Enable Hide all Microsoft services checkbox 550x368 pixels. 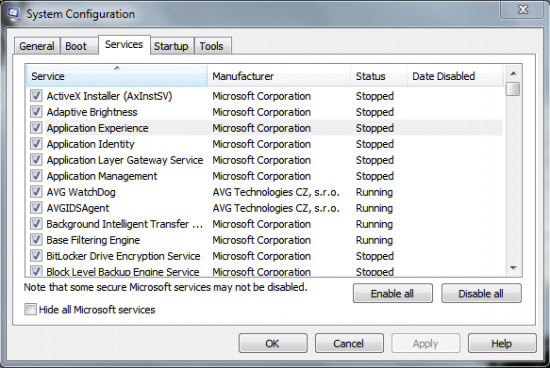pos(31,309)
